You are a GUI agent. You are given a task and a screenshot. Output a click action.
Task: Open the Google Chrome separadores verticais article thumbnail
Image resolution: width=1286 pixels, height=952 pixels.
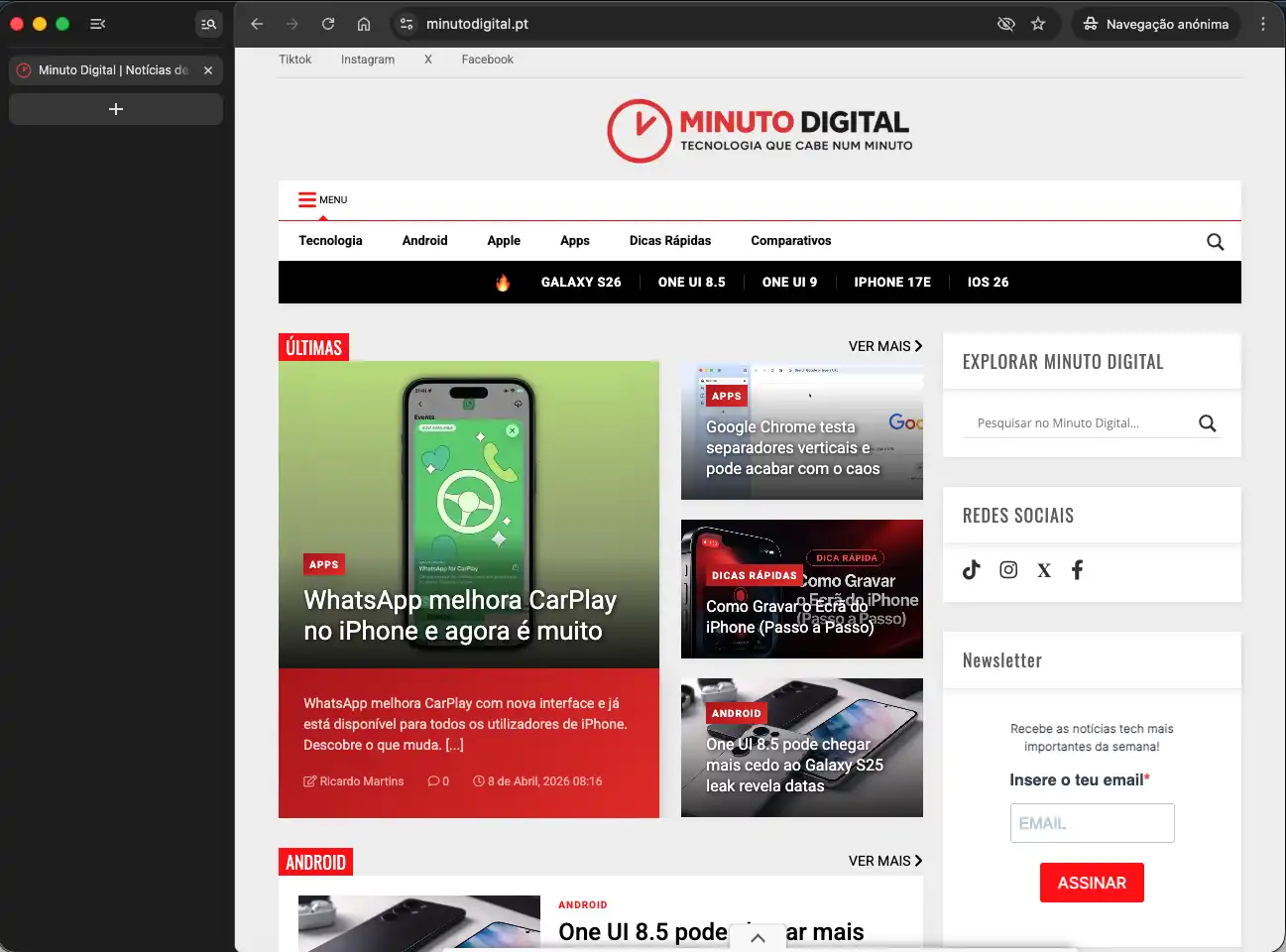click(801, 430)
